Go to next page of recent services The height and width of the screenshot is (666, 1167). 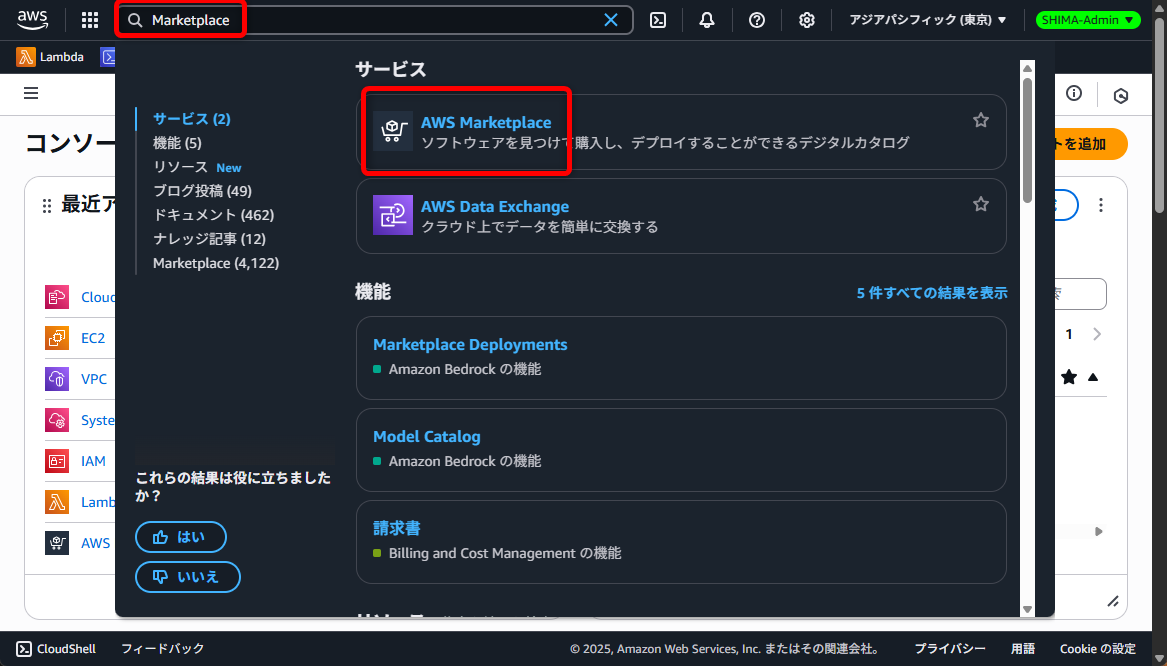coord(1097,334)
